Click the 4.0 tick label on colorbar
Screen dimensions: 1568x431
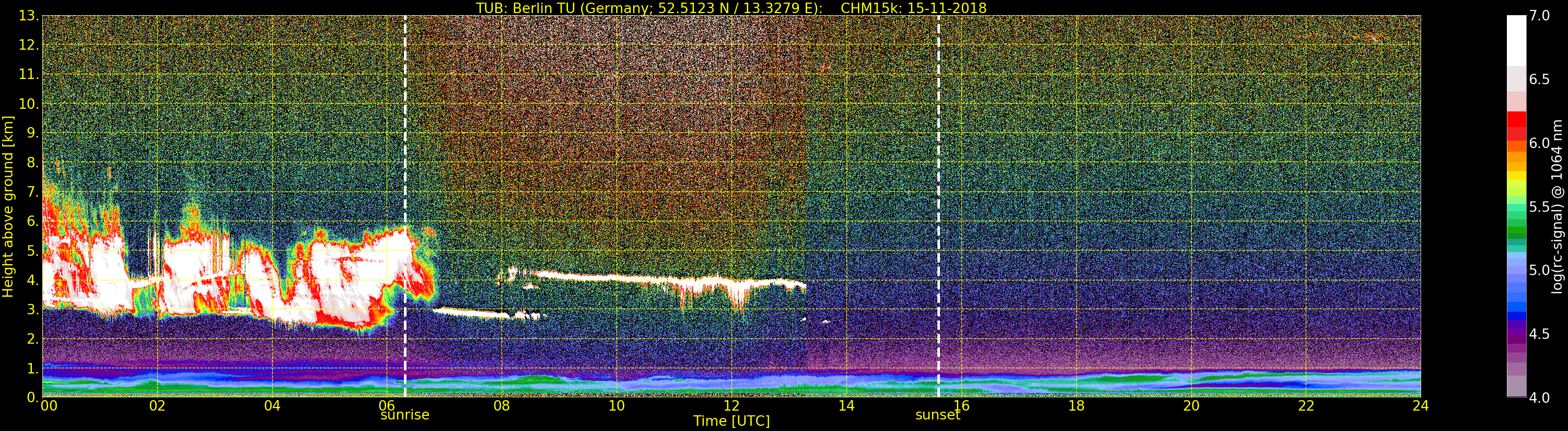click(1539, 398)
